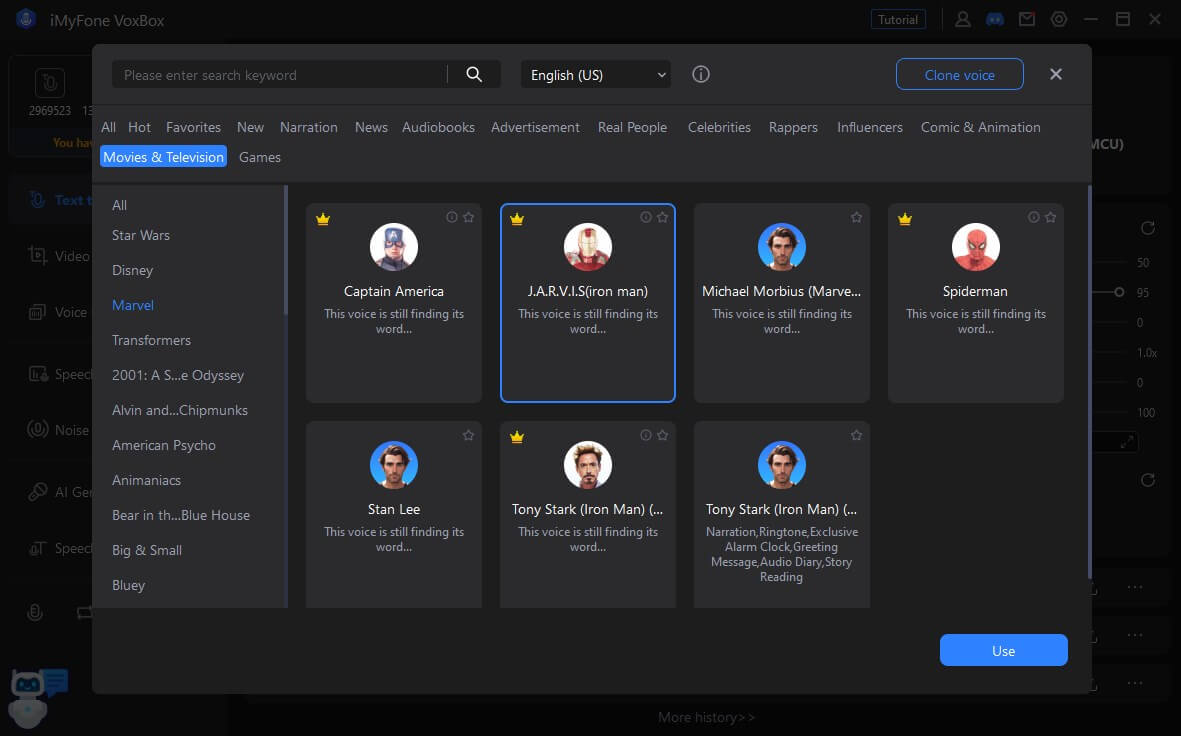The height and width of the screenshot is (736, 1181).
Task: Open the Favorites category tab
Action: pyautogui.click(x=194, y=127)
